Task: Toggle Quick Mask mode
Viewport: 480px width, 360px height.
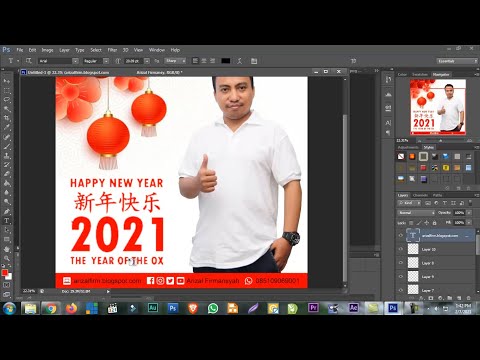Action: tap(7, 285)
